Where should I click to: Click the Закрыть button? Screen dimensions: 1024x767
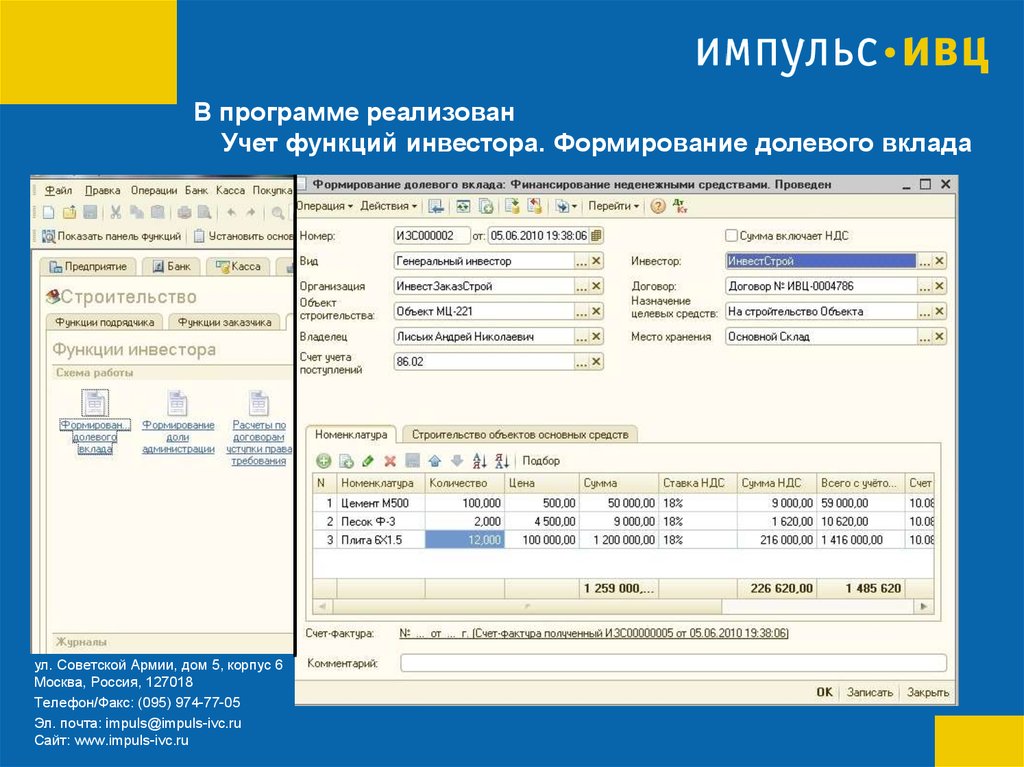(927, 692)
